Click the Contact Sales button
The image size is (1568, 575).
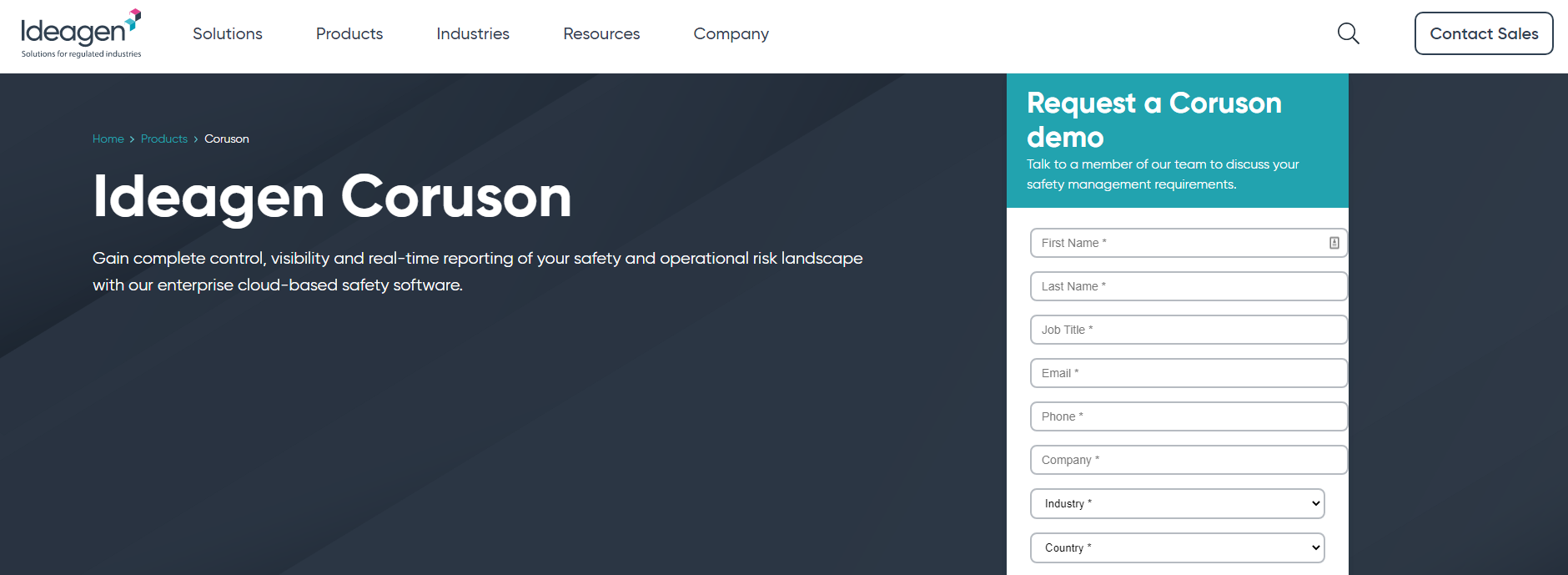(1484, 33)
